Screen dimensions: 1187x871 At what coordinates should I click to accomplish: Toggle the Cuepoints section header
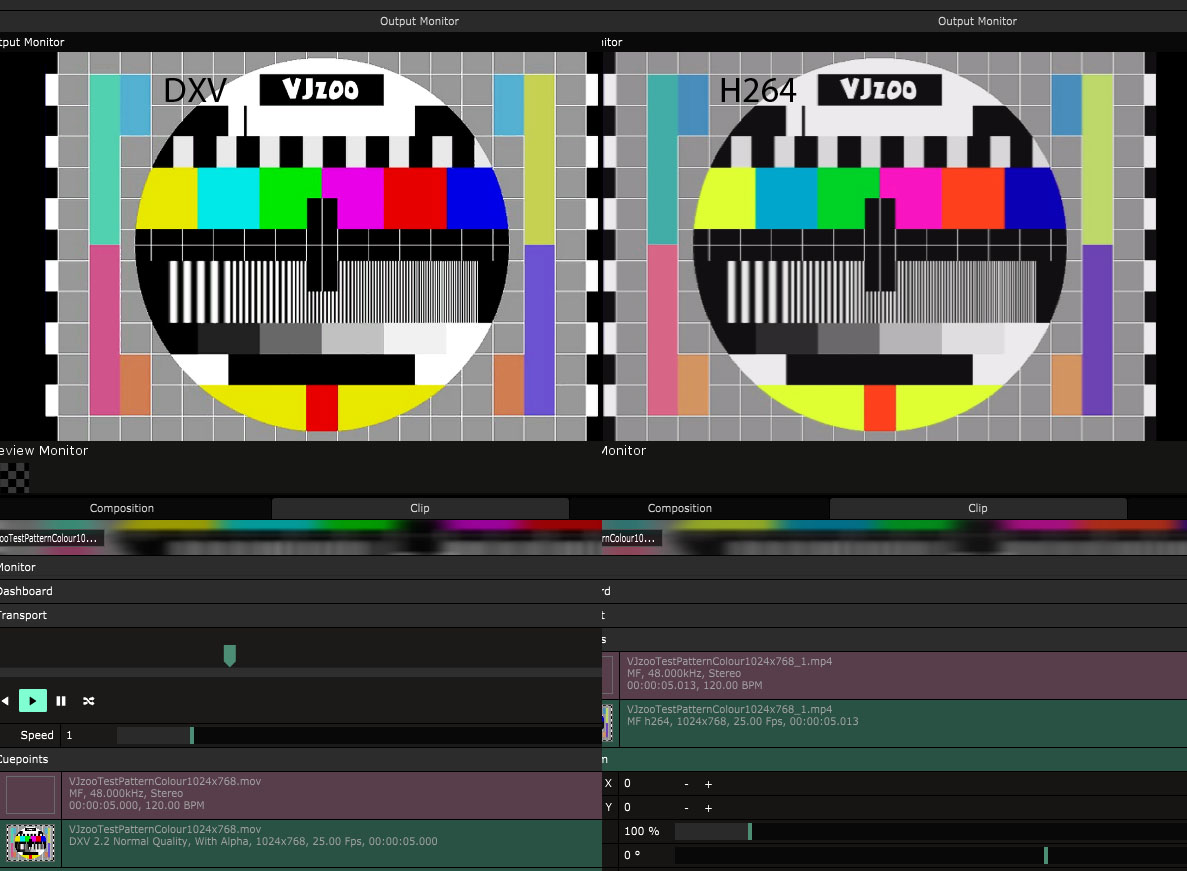click(x=24, y=759)
